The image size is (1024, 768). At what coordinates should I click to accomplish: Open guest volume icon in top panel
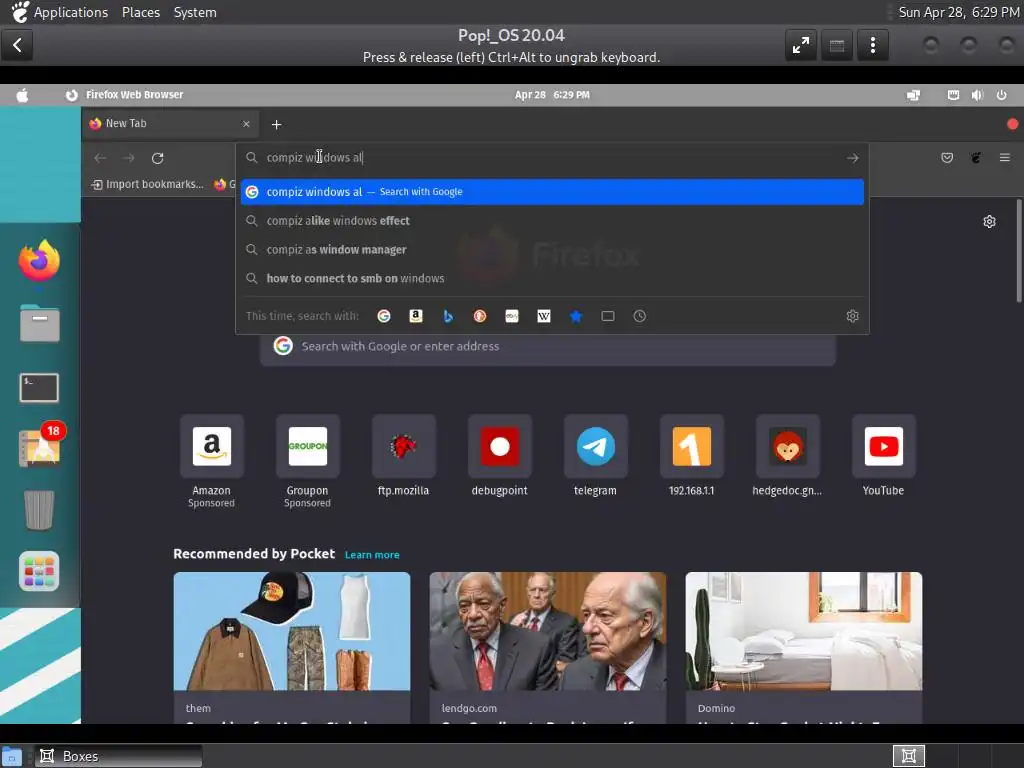(977, 95)
